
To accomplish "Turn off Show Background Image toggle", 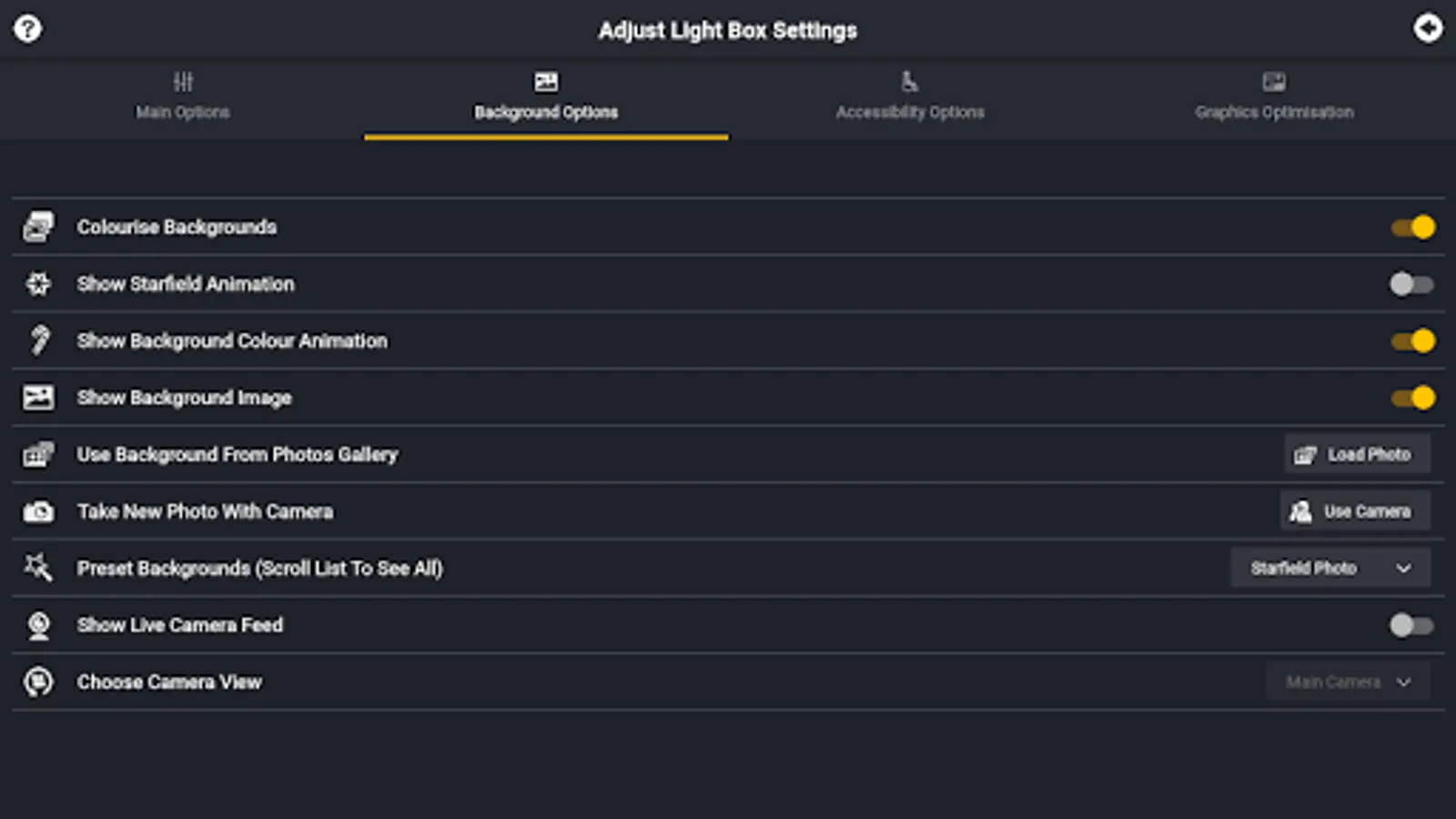I will (1412, 398).
